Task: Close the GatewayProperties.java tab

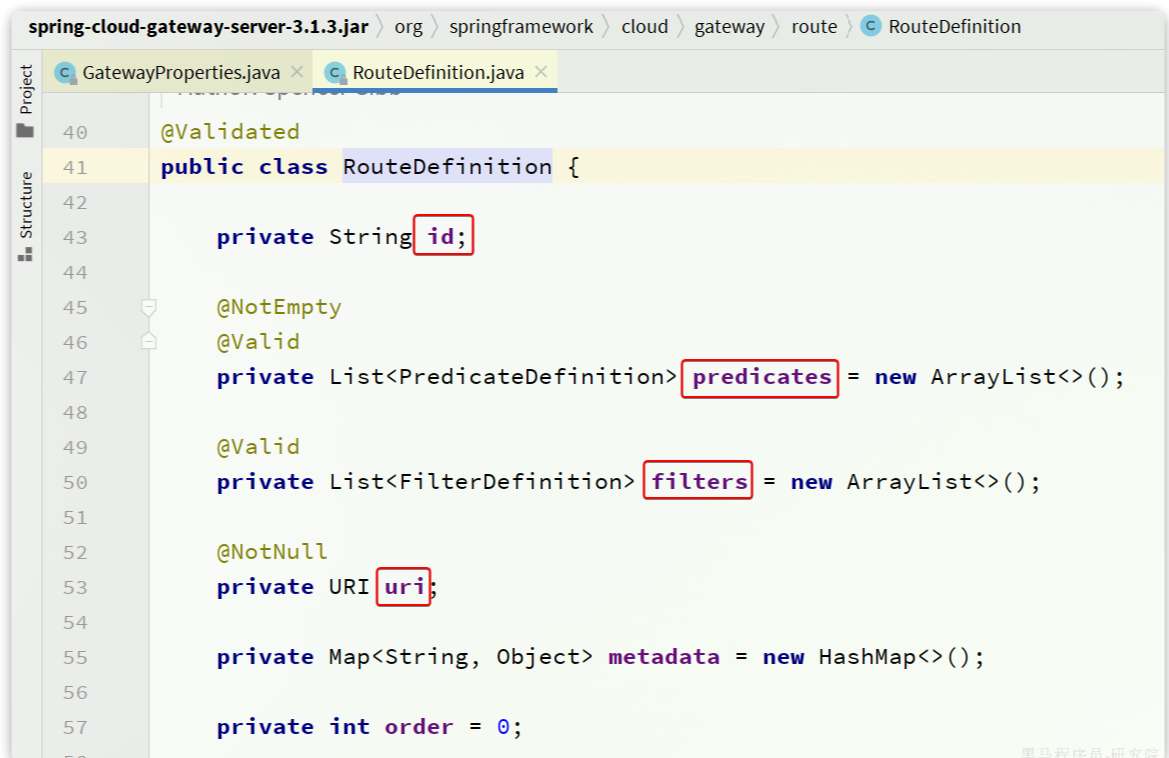Action: pos(296,72)
